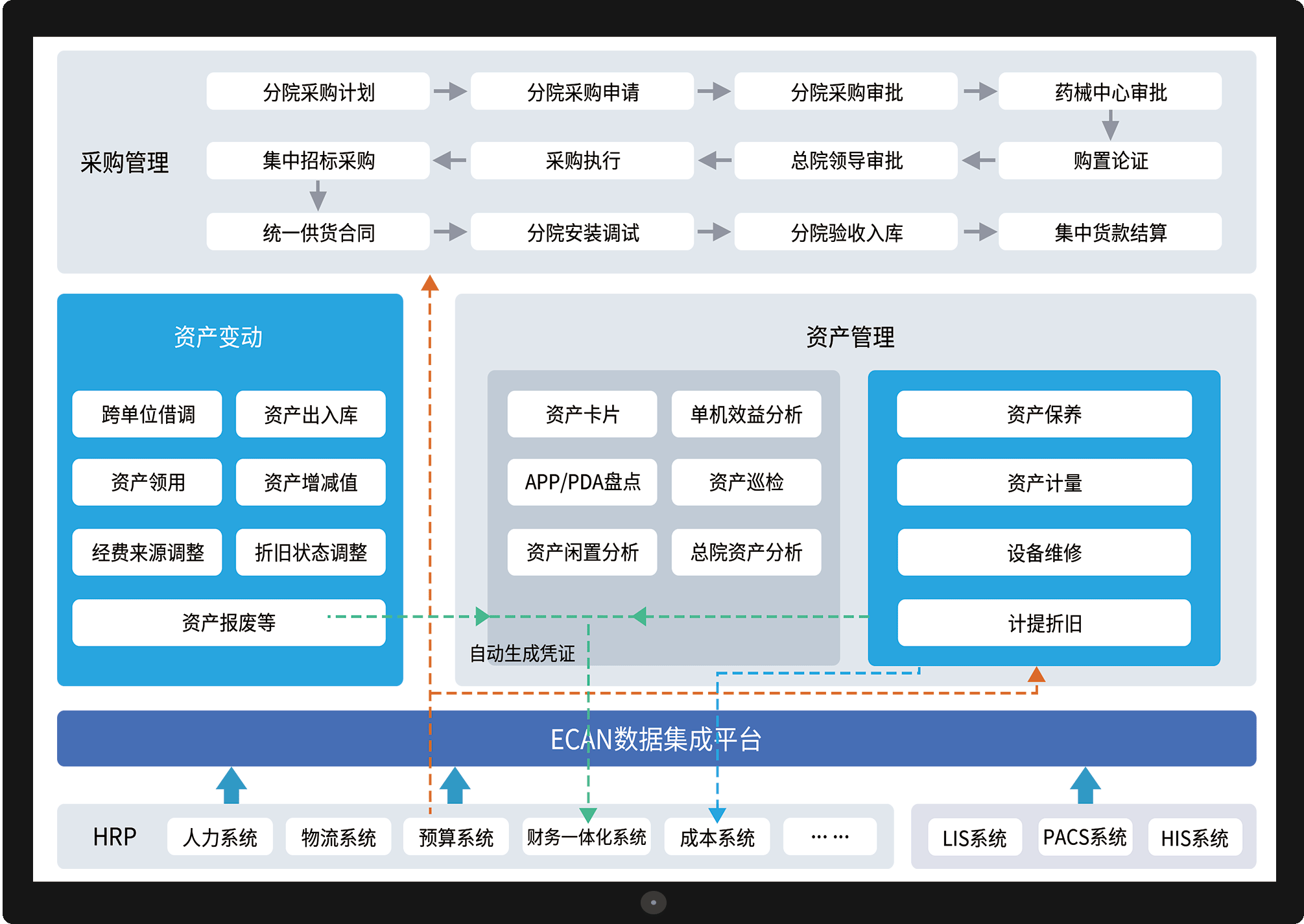Image resolution: width=1304 pixels, height=924 pixels.
Task: Click the 集中货款结算 box
Action: click(x=1109, y=232)
